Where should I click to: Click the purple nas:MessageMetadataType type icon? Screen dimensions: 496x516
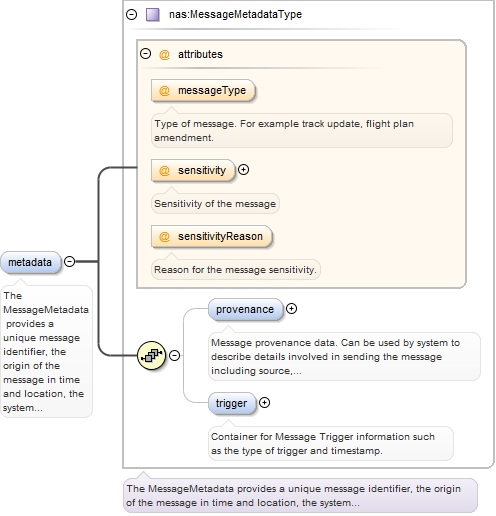click(x=153, y=15)
